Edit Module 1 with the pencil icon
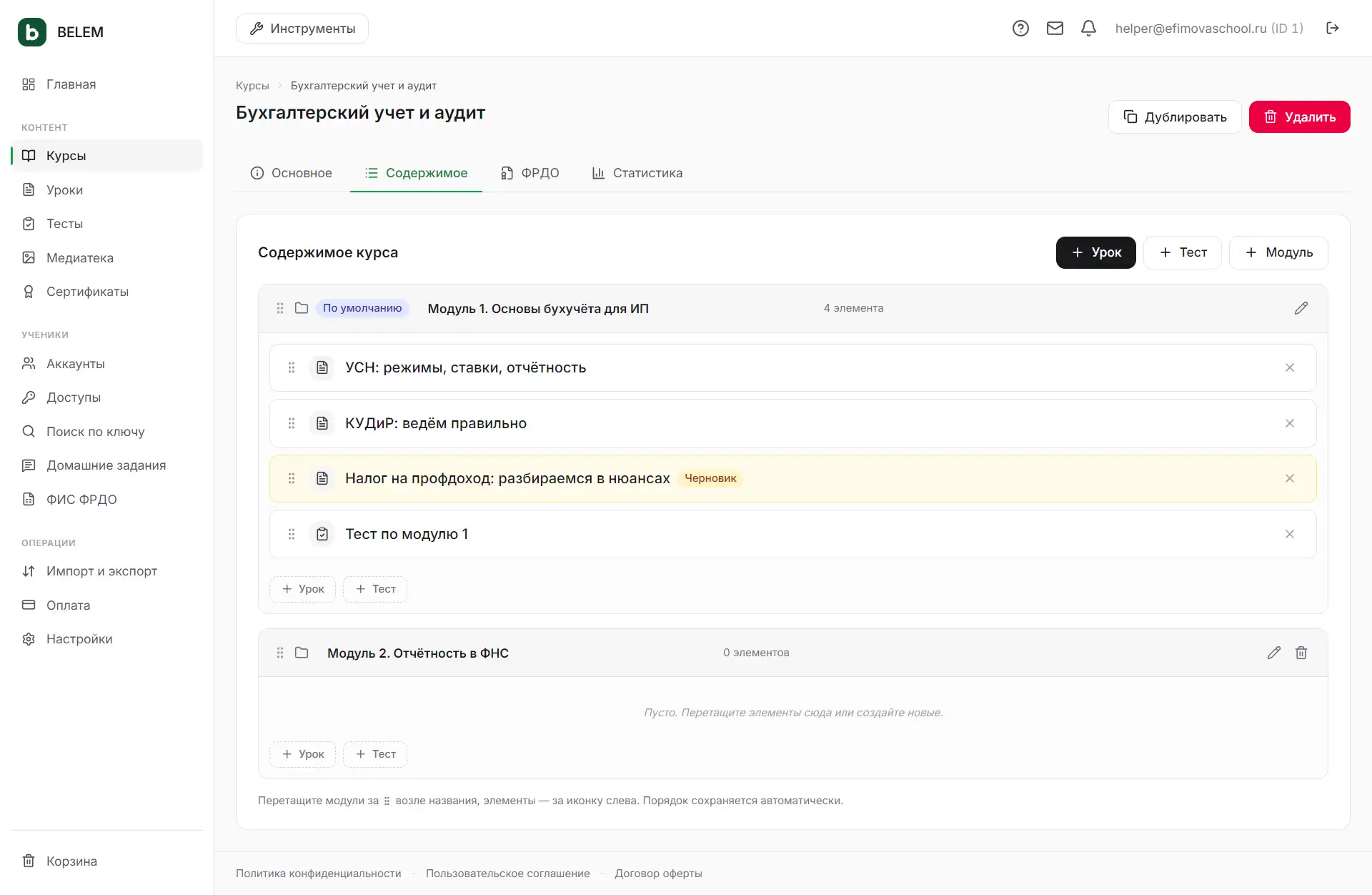1372x895 pixels. pos(1301,308)
